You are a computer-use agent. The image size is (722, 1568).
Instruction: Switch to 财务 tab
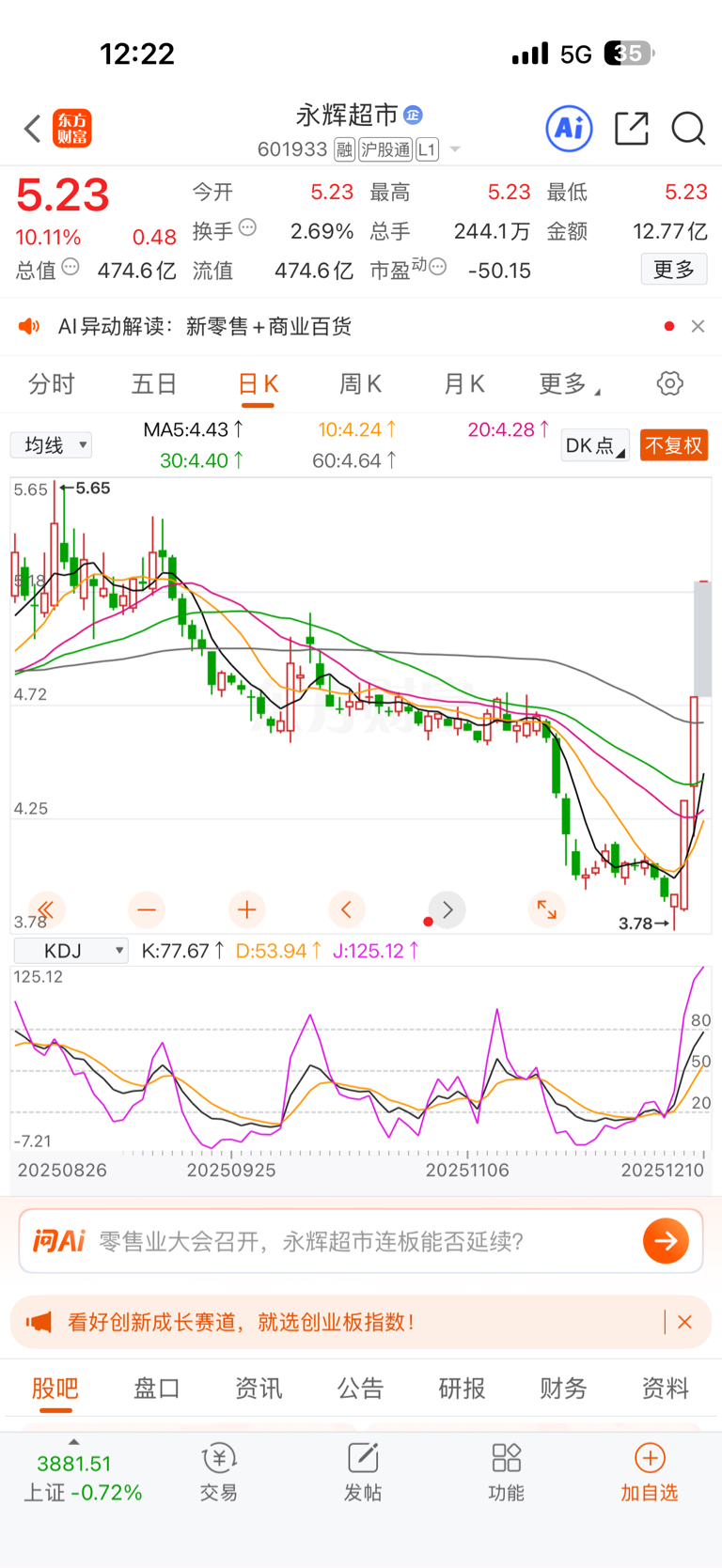(563, 1388)
